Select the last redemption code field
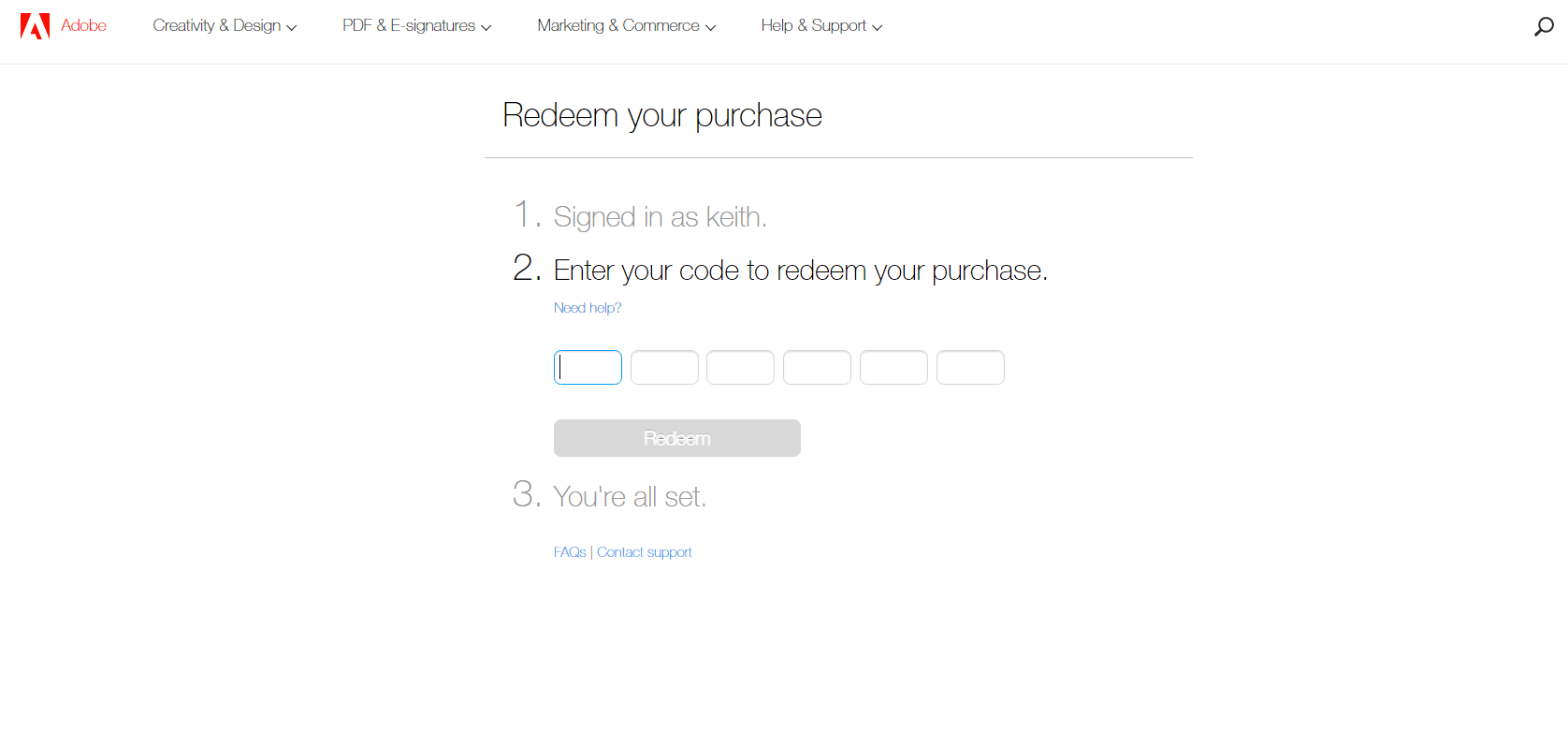This screenshot has width=1568, height=732. [x=970, y=367]
